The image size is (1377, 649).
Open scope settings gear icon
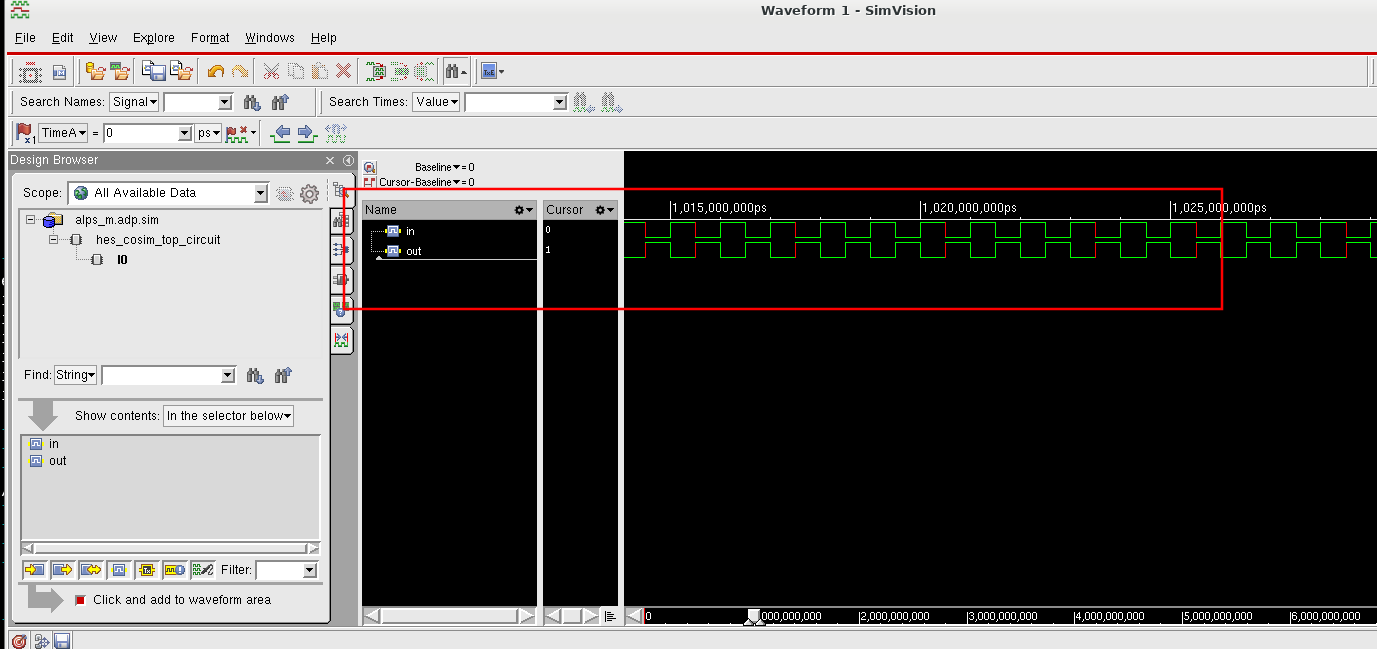point(309,193)
